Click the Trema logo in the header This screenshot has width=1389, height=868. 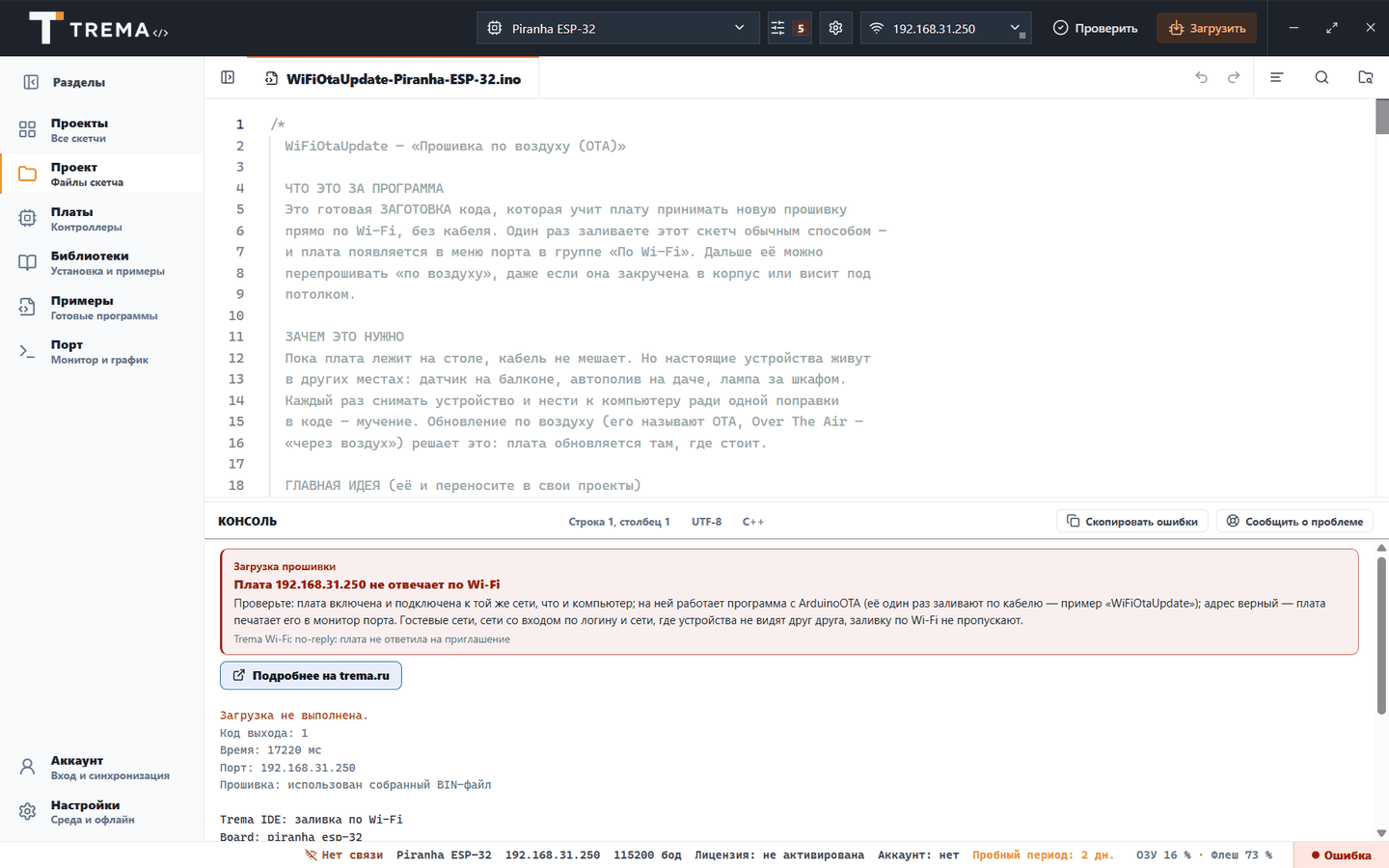point(98,28)
